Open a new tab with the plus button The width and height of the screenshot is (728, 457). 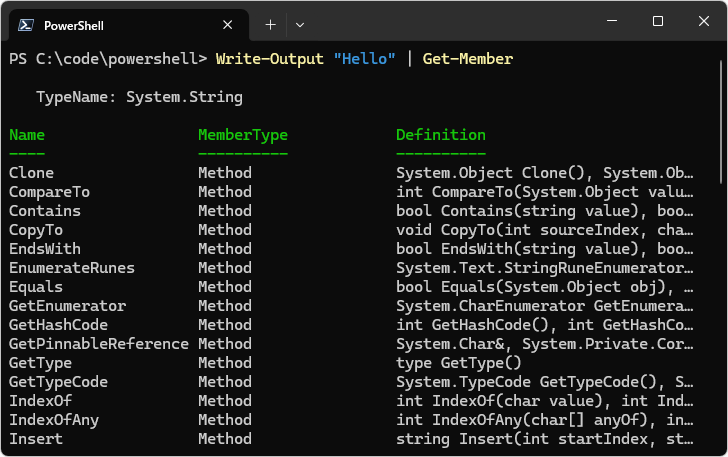[270, 24]
